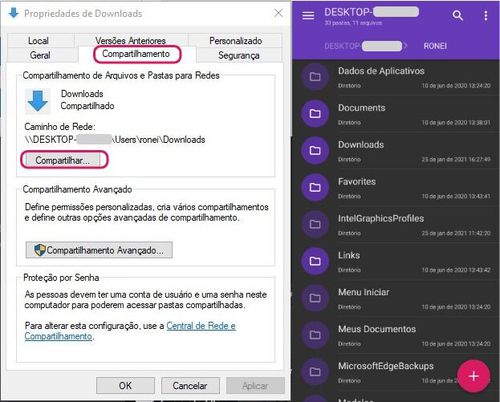Tap the search magnifier icon
The height and width of the screenshot is (402, 500).
click(457, 15)
